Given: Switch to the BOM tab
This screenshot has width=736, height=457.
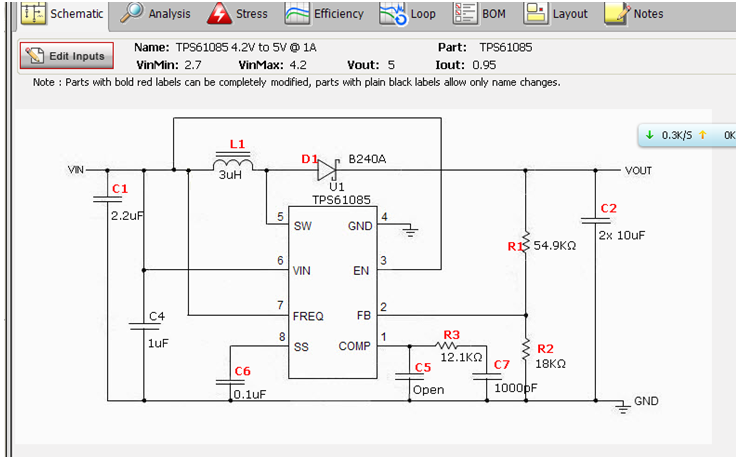Looking at the screenshot, I should pyautogui.click(x=479, y=14).
